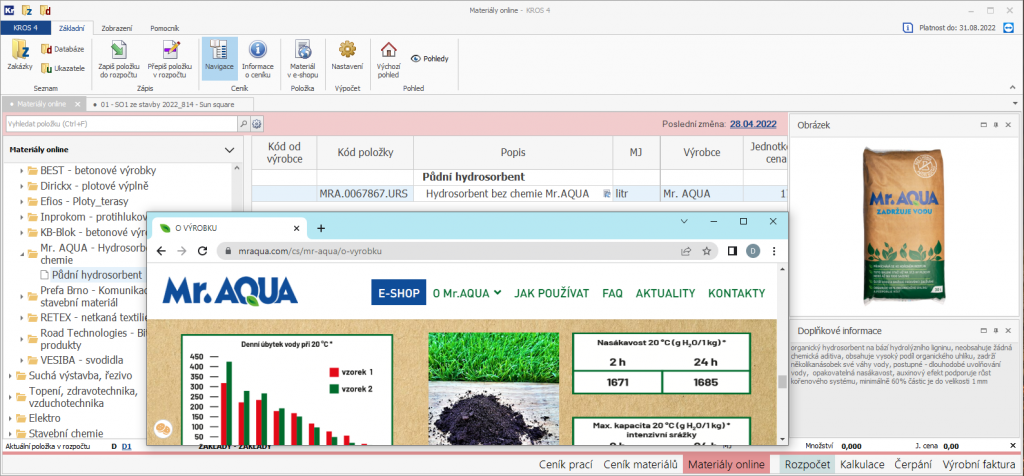1024x476 pixels.
Task: Expand Efios - Ploty_terasy folder
Action: [21, 201]
